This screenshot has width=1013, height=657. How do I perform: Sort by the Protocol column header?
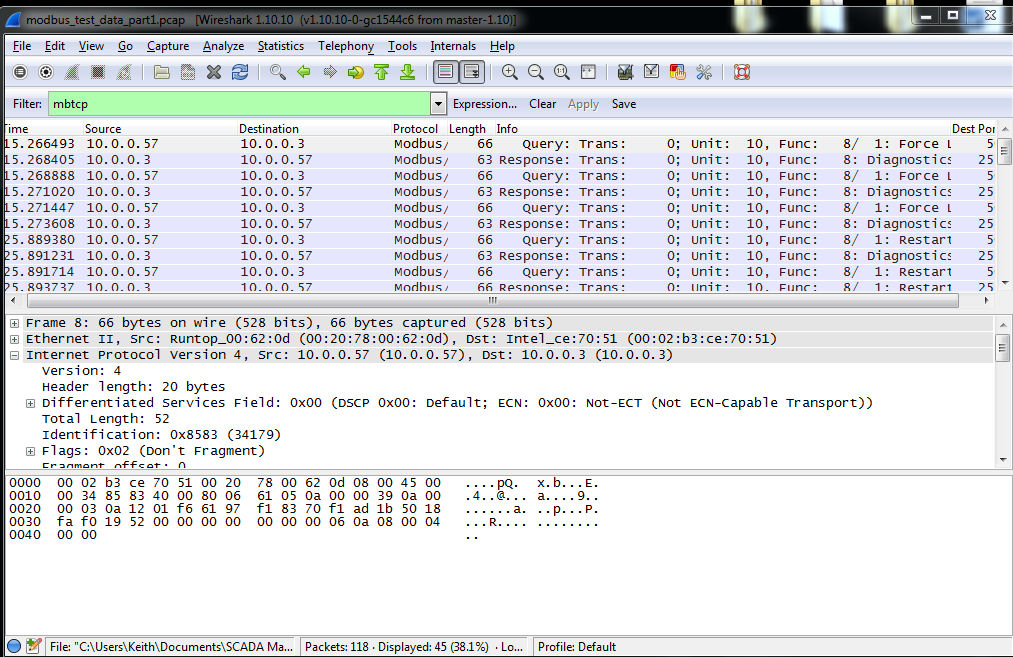pyautogui.click(x=419, y=129)
